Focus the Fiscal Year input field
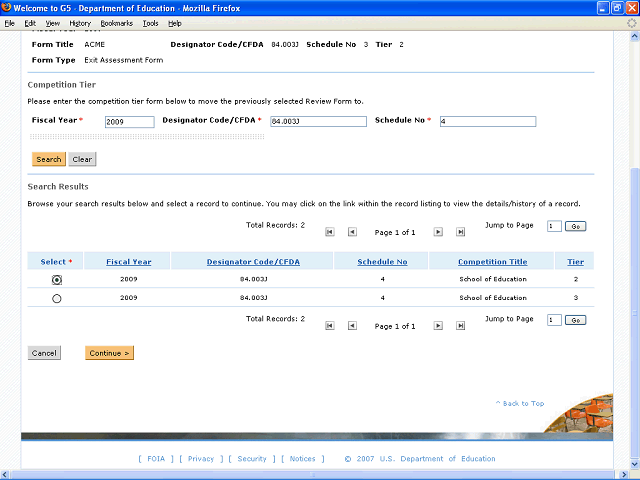This screenshot has height=480, width=640. coord(130,122)
